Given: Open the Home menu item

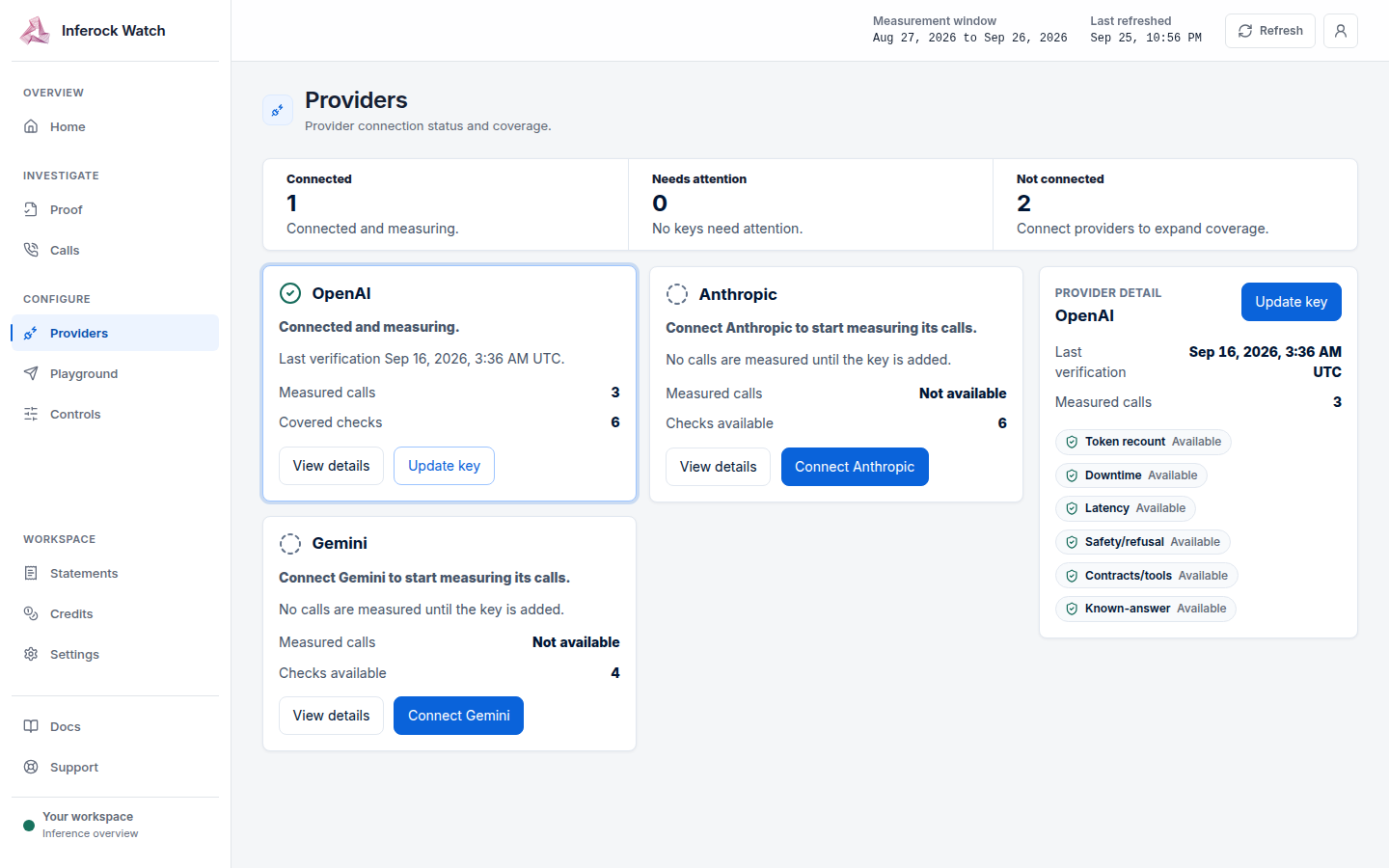Looking at the screenshot, I should [115, 126].
